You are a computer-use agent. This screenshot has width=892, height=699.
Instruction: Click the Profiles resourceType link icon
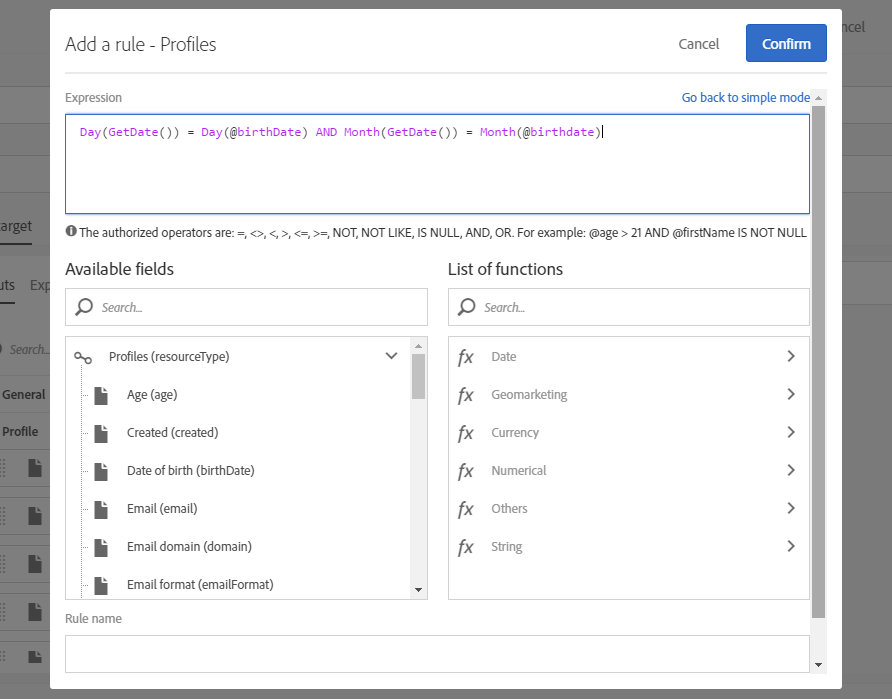click(x=83, y=357)
